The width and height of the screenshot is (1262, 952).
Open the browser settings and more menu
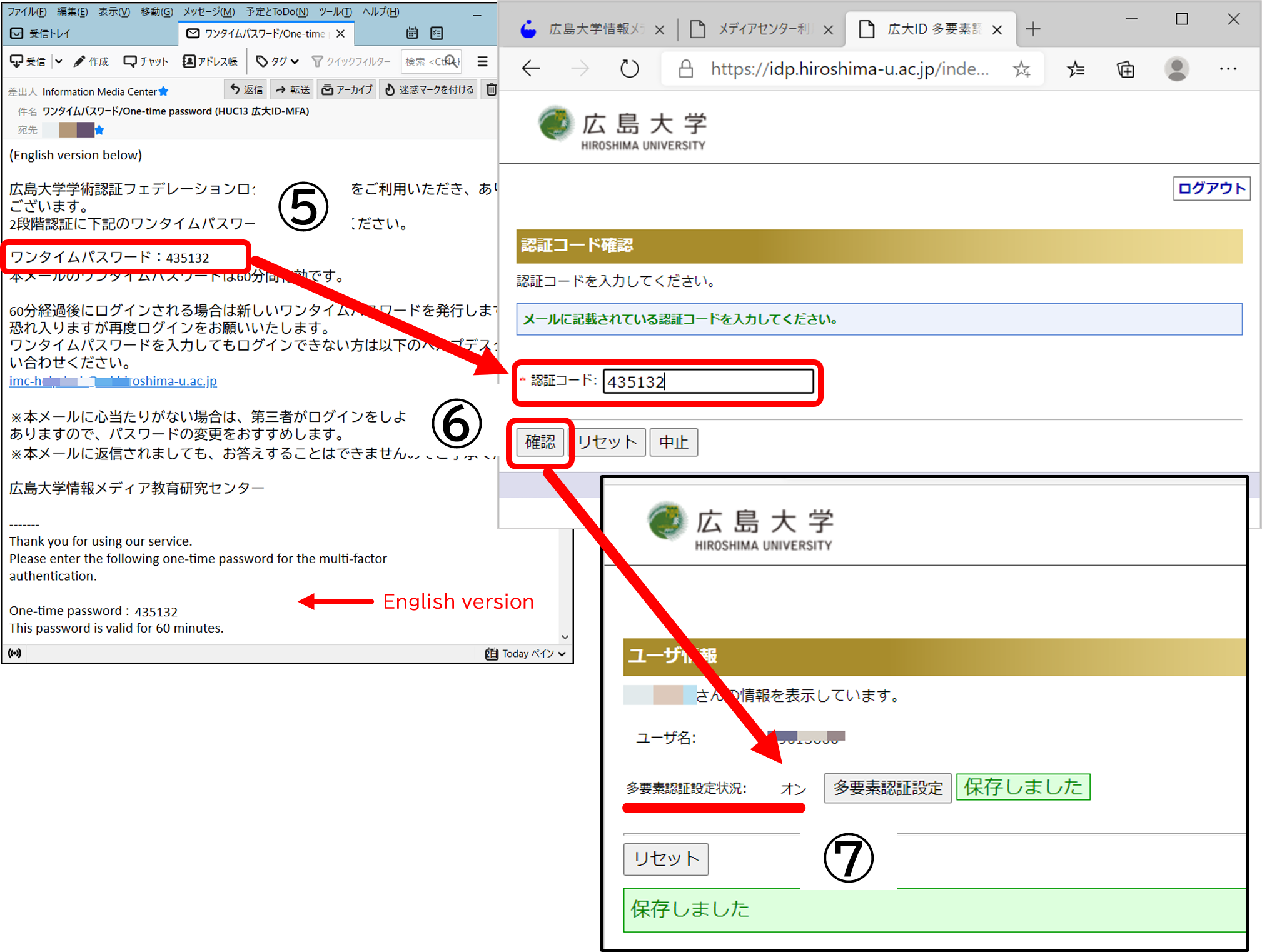coord(1228,69)
